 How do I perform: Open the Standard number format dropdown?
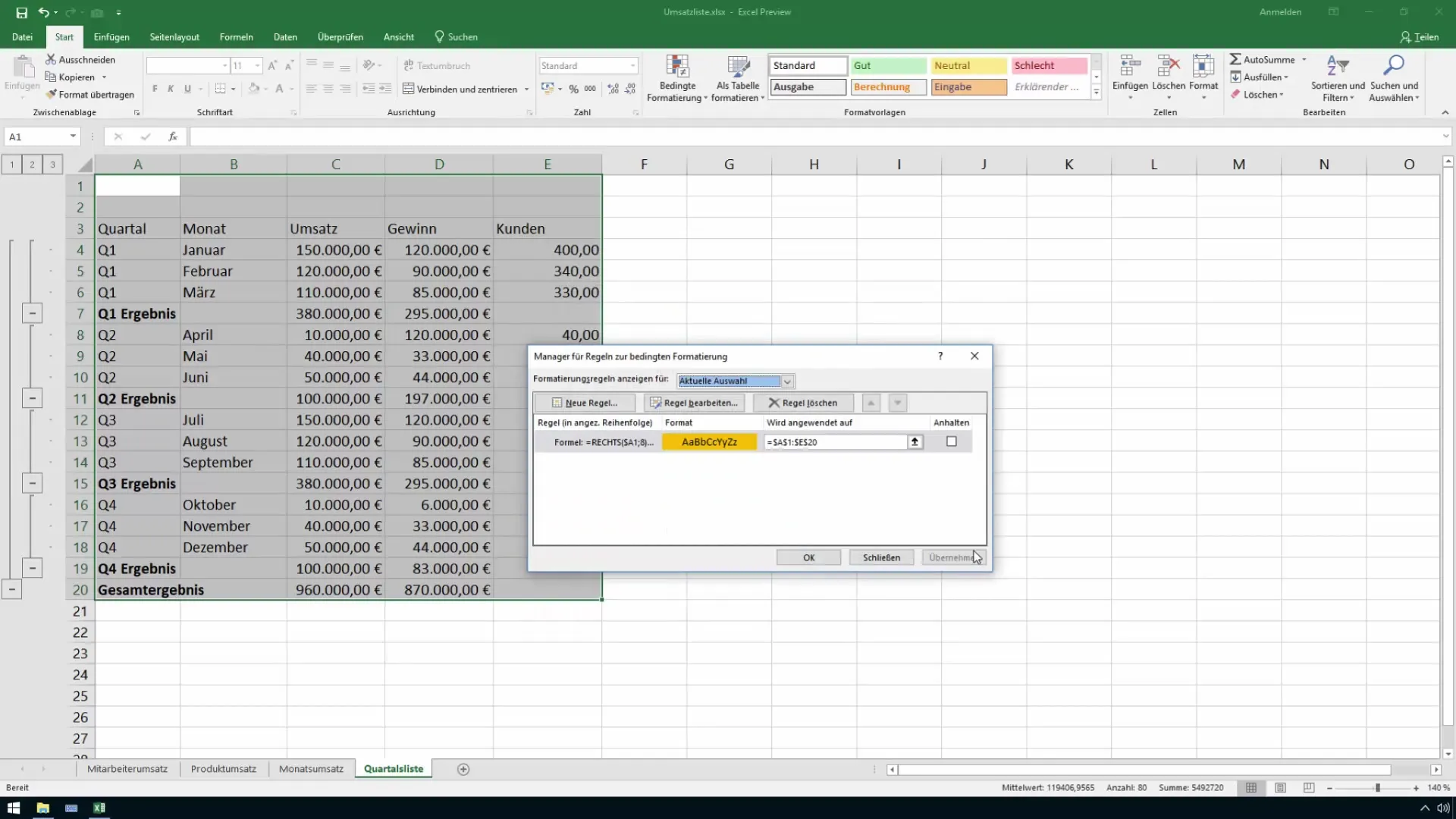pos(633,66)
